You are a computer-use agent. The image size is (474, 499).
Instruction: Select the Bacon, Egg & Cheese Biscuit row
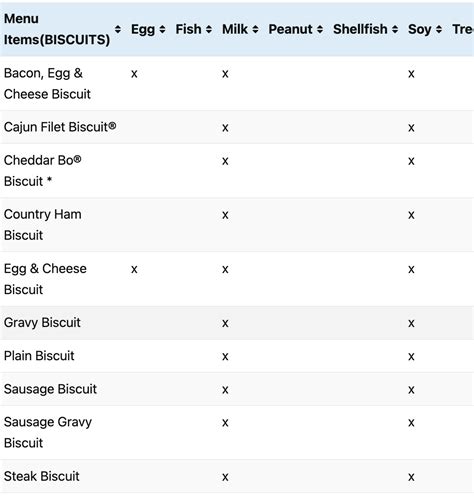[237, 83]
